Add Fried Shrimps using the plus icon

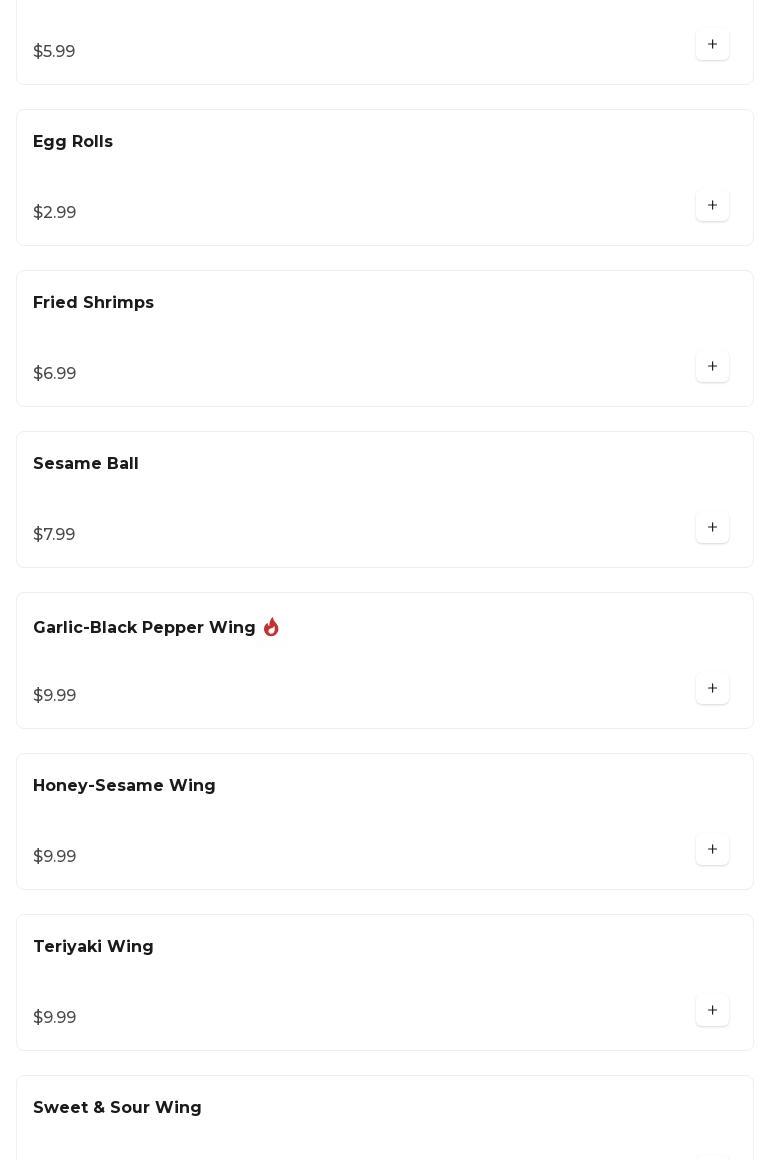712,366
